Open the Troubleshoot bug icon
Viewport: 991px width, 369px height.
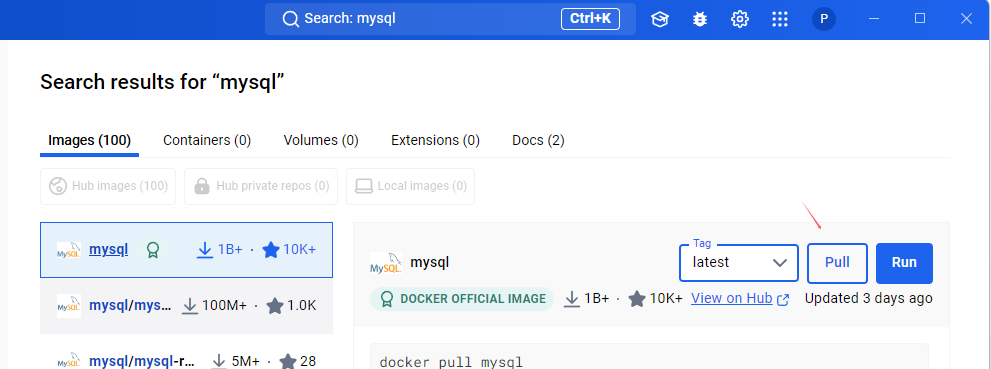[700, 19]
